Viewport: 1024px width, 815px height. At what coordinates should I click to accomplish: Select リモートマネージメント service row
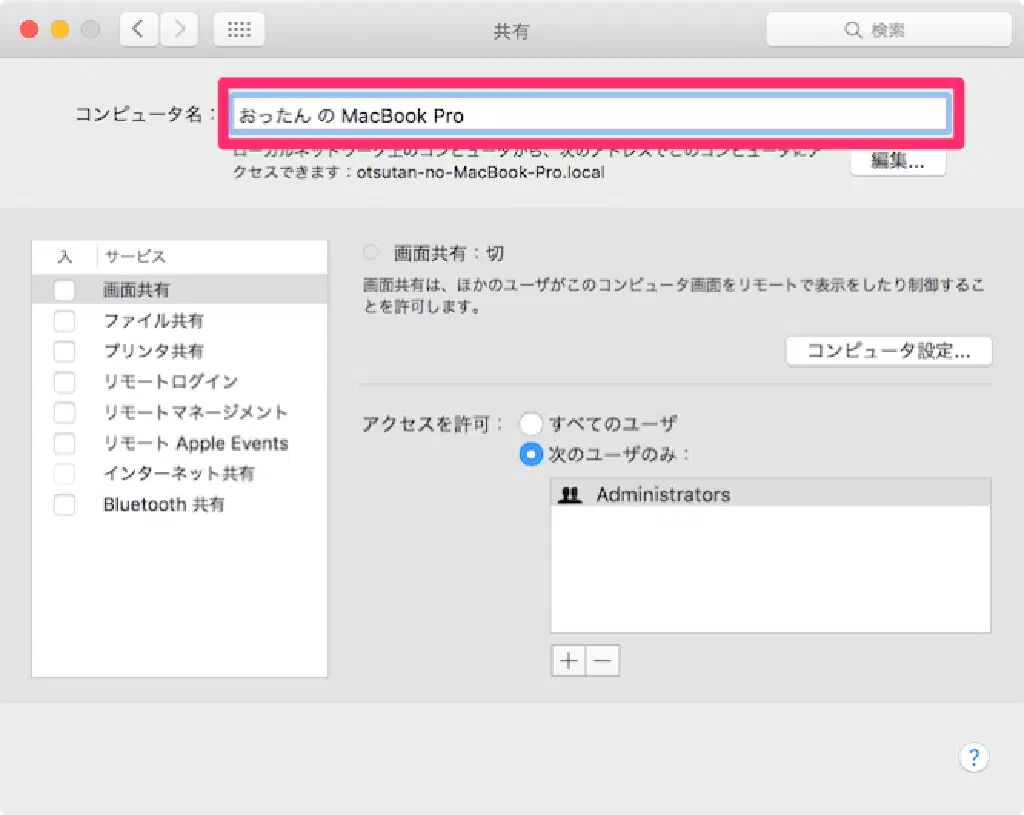pyautogui.click(x=195, y=413)
